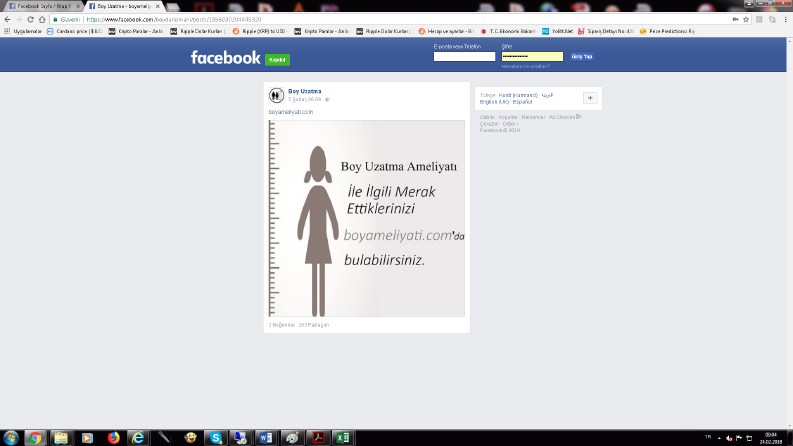Open Word from the taskbar
This screenshot has width=793, height=446.
266,438
